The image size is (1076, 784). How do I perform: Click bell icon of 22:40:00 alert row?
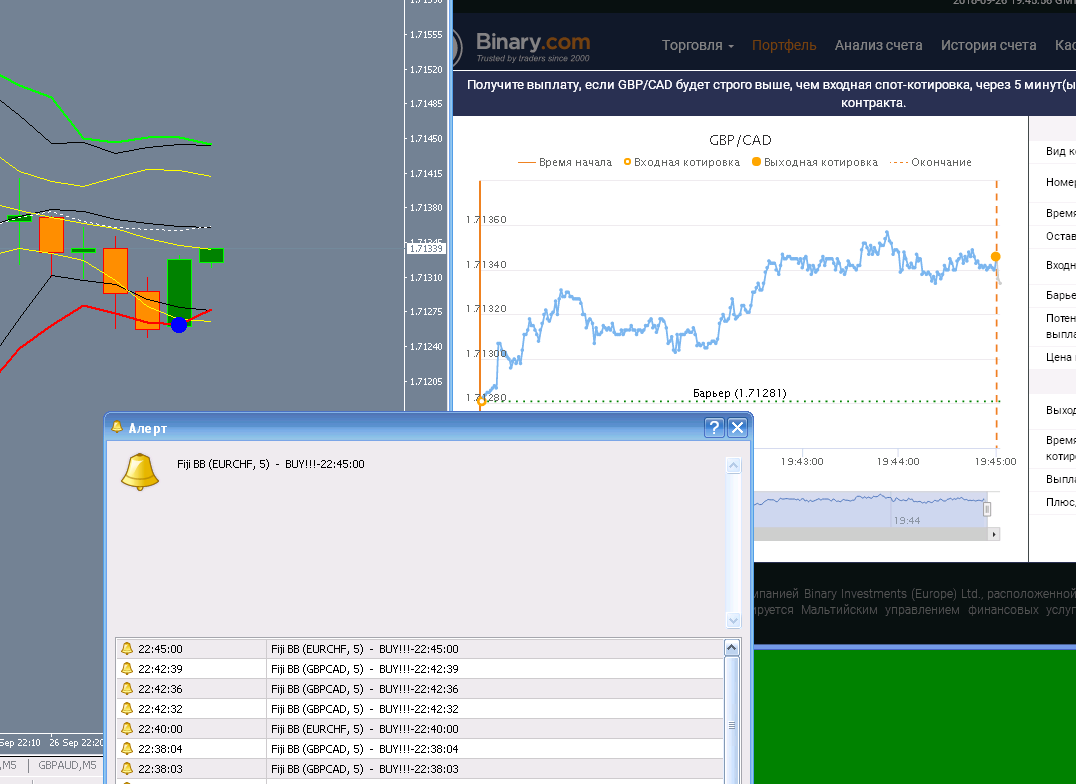point(127,728)
